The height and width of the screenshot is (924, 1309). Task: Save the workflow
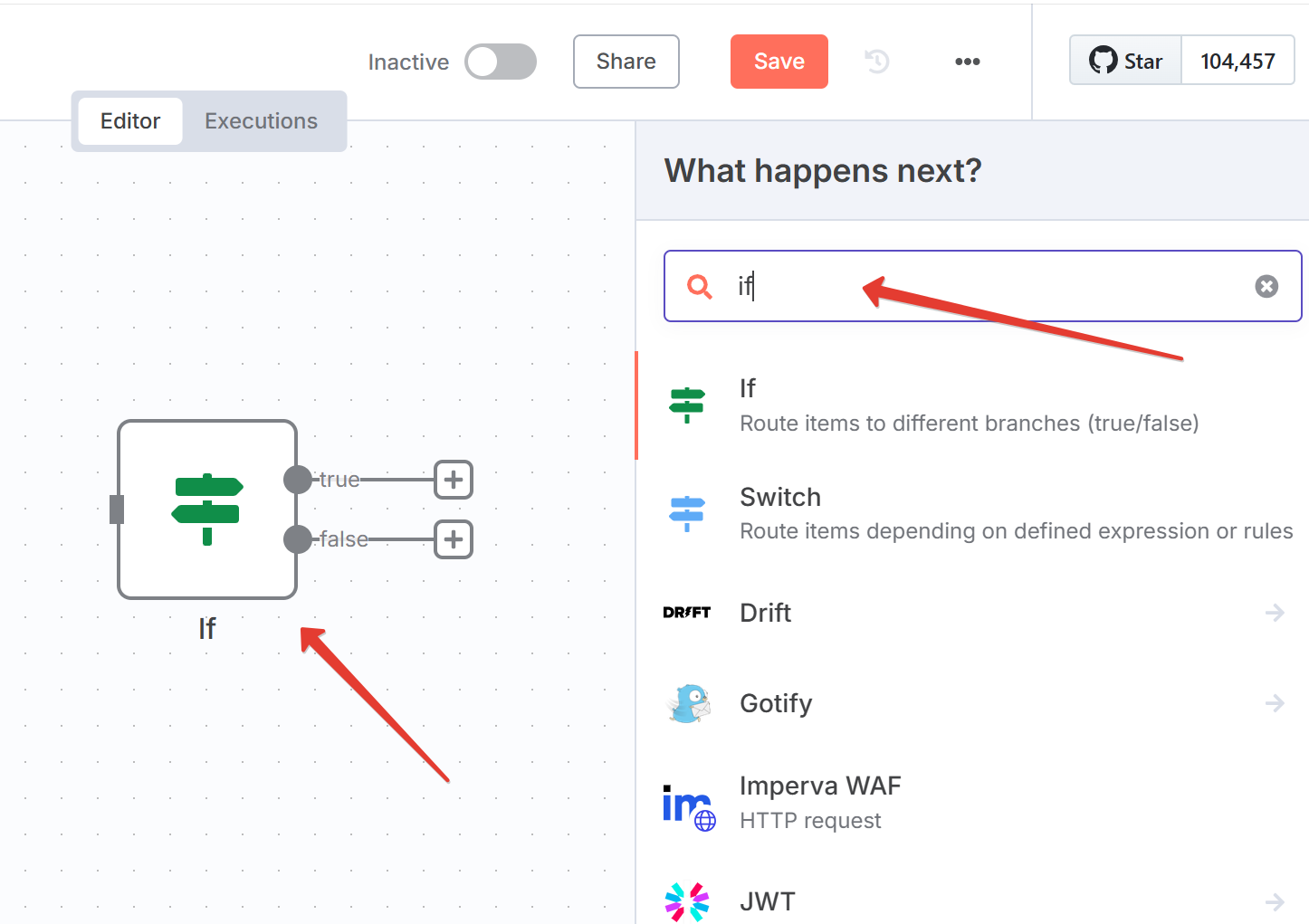click(779, 62)
